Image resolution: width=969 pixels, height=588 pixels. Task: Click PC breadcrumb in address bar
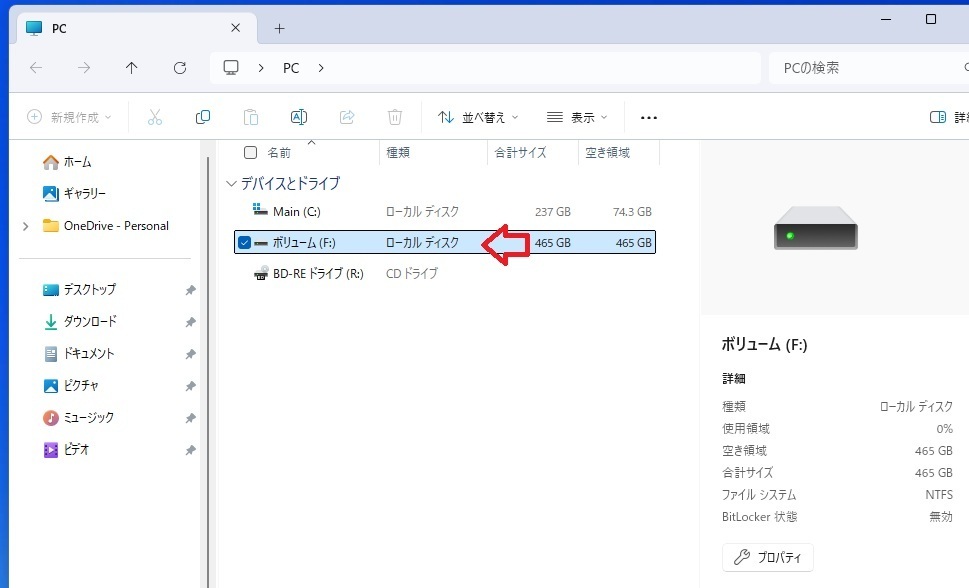click(x=291, y=68)
